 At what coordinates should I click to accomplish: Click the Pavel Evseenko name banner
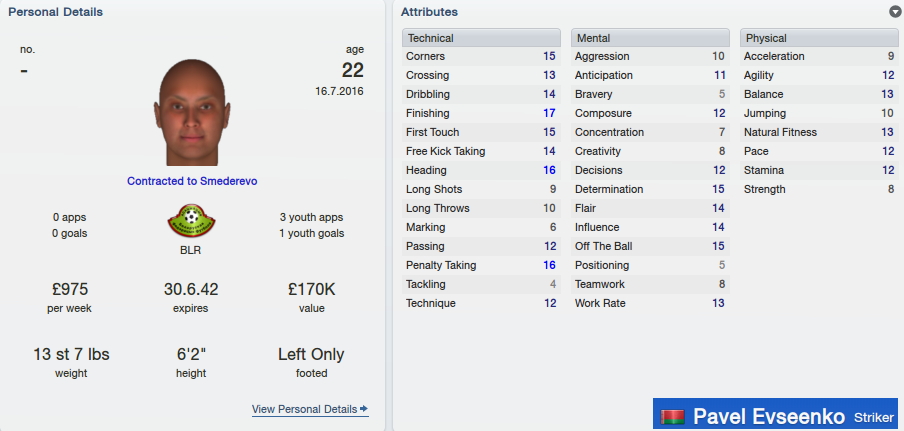tap(775, 414)
